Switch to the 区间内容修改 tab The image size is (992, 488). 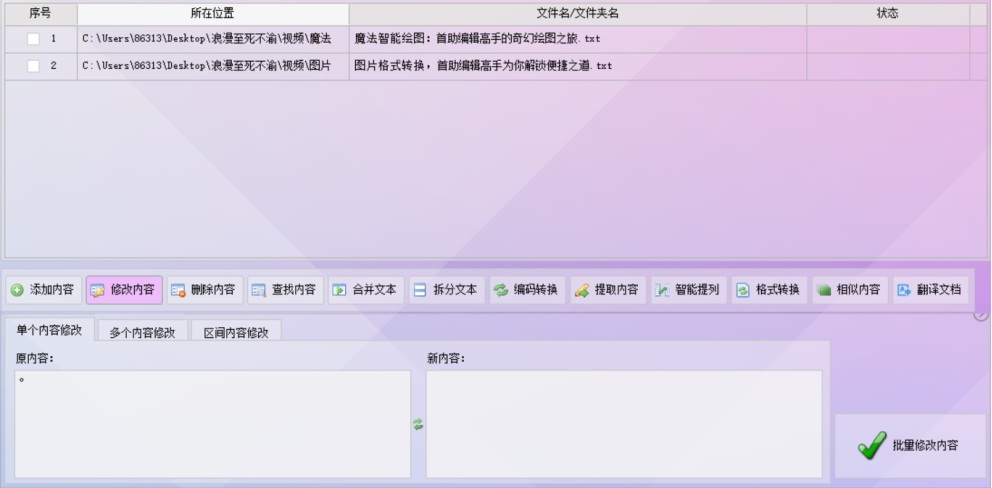(x=236, y=332)
